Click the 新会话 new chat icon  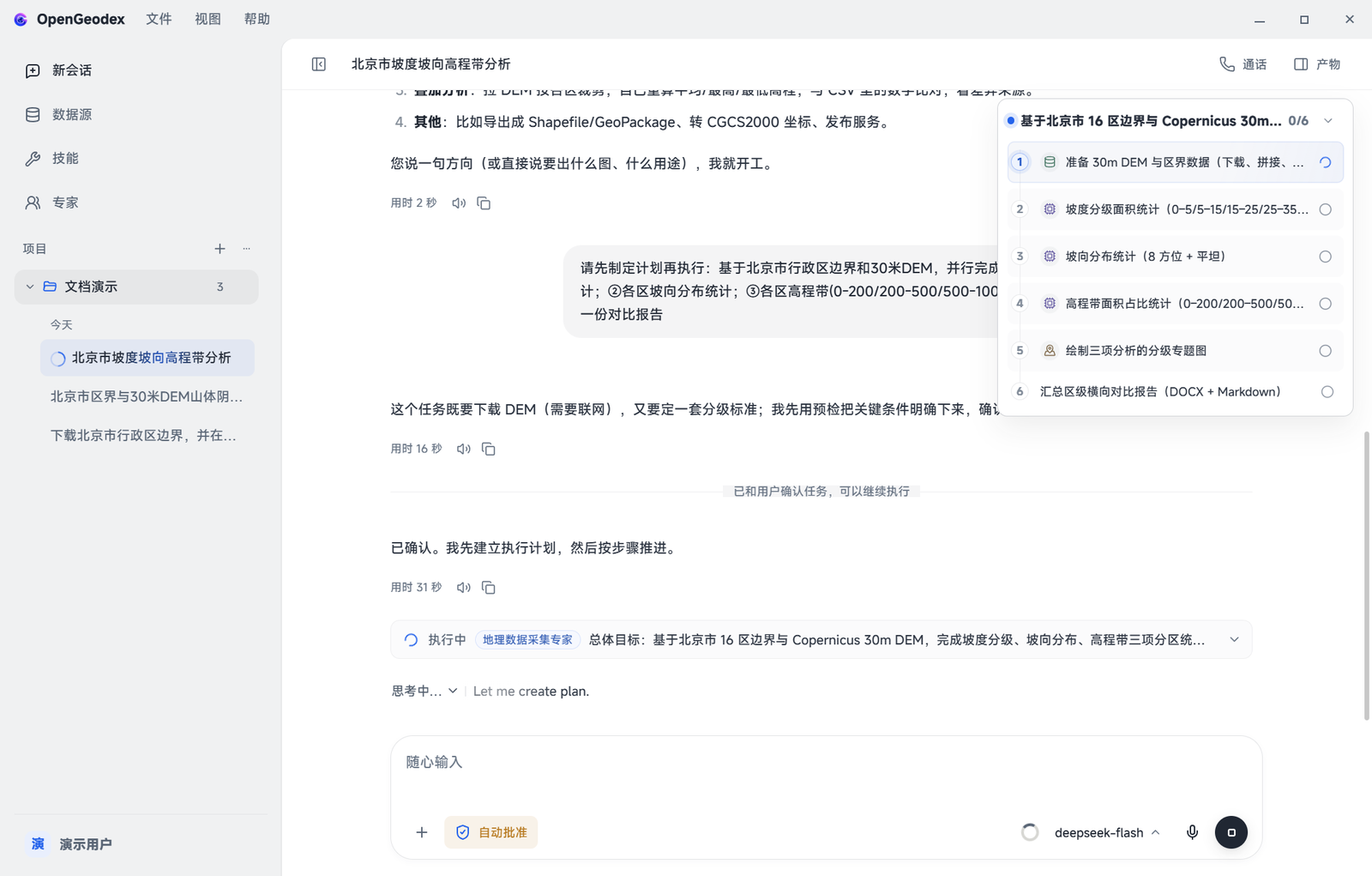pyautogui.click(x=33, y=70)
